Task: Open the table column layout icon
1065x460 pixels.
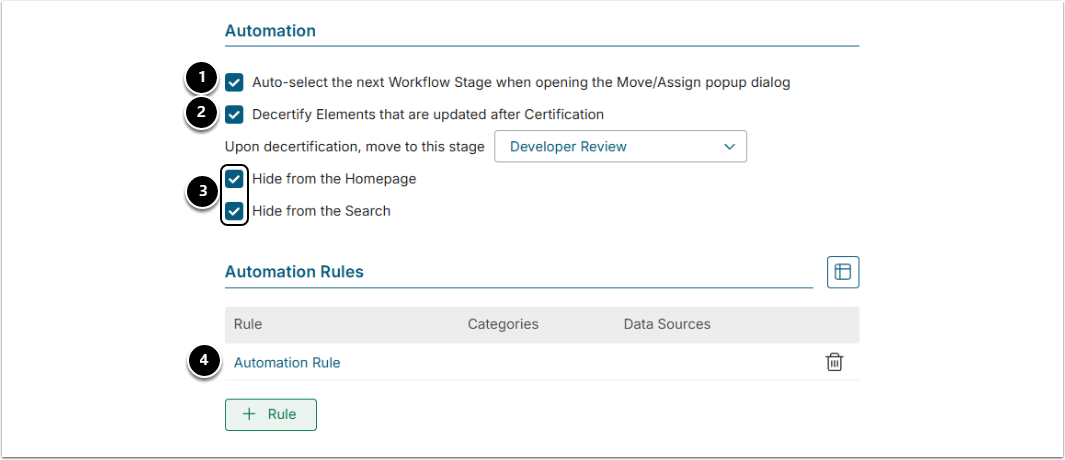Action: (843, 271)
